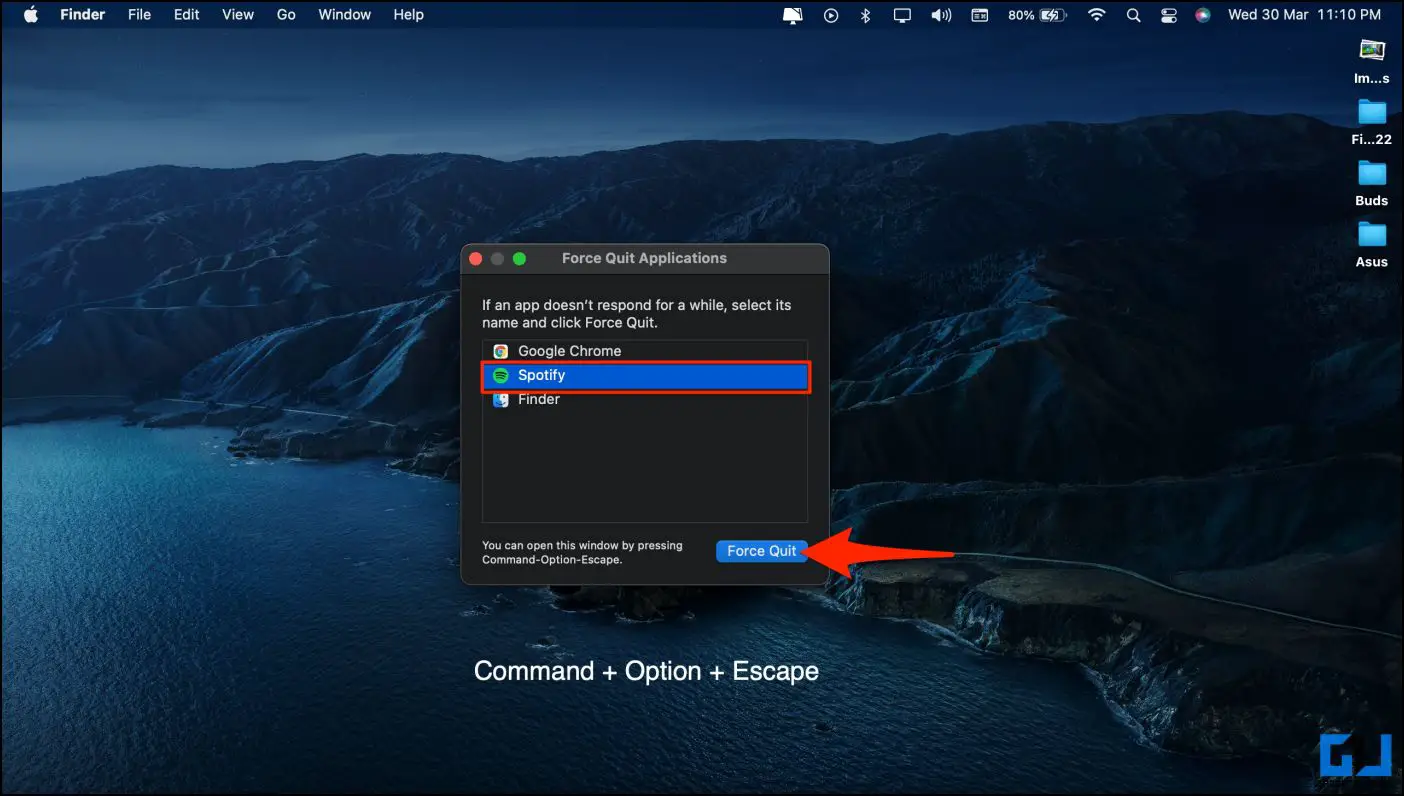Open Spotlight search magnifier

click(x=1133, y=15)
